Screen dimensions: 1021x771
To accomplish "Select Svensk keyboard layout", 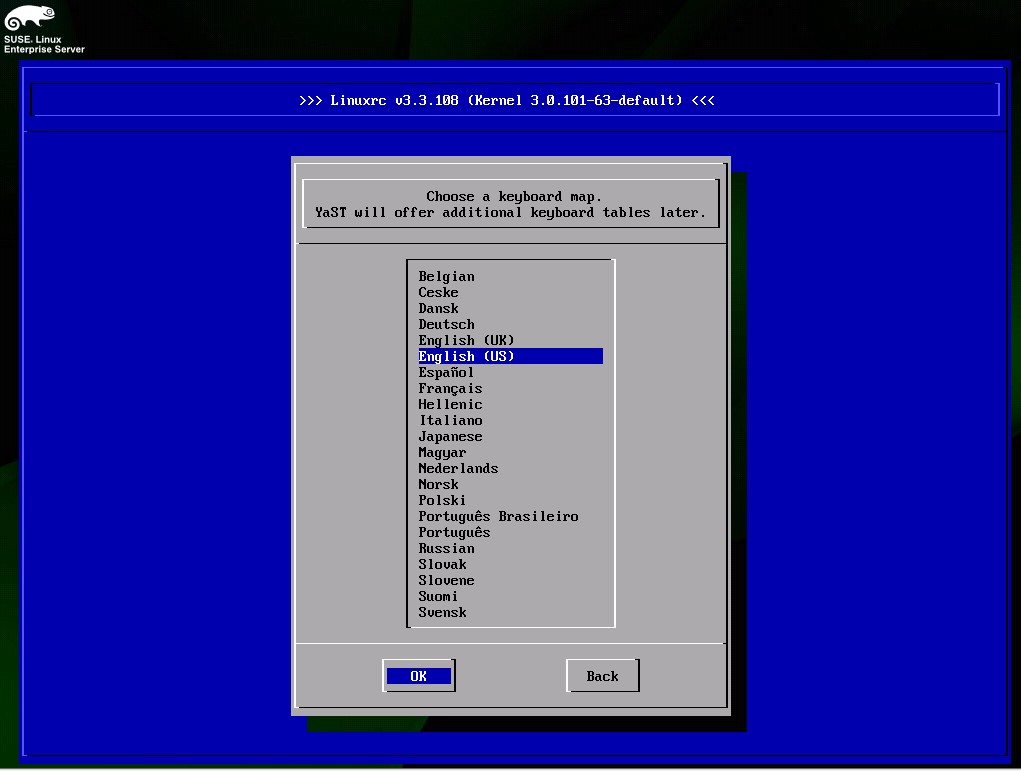I will (x=442, y=613).
